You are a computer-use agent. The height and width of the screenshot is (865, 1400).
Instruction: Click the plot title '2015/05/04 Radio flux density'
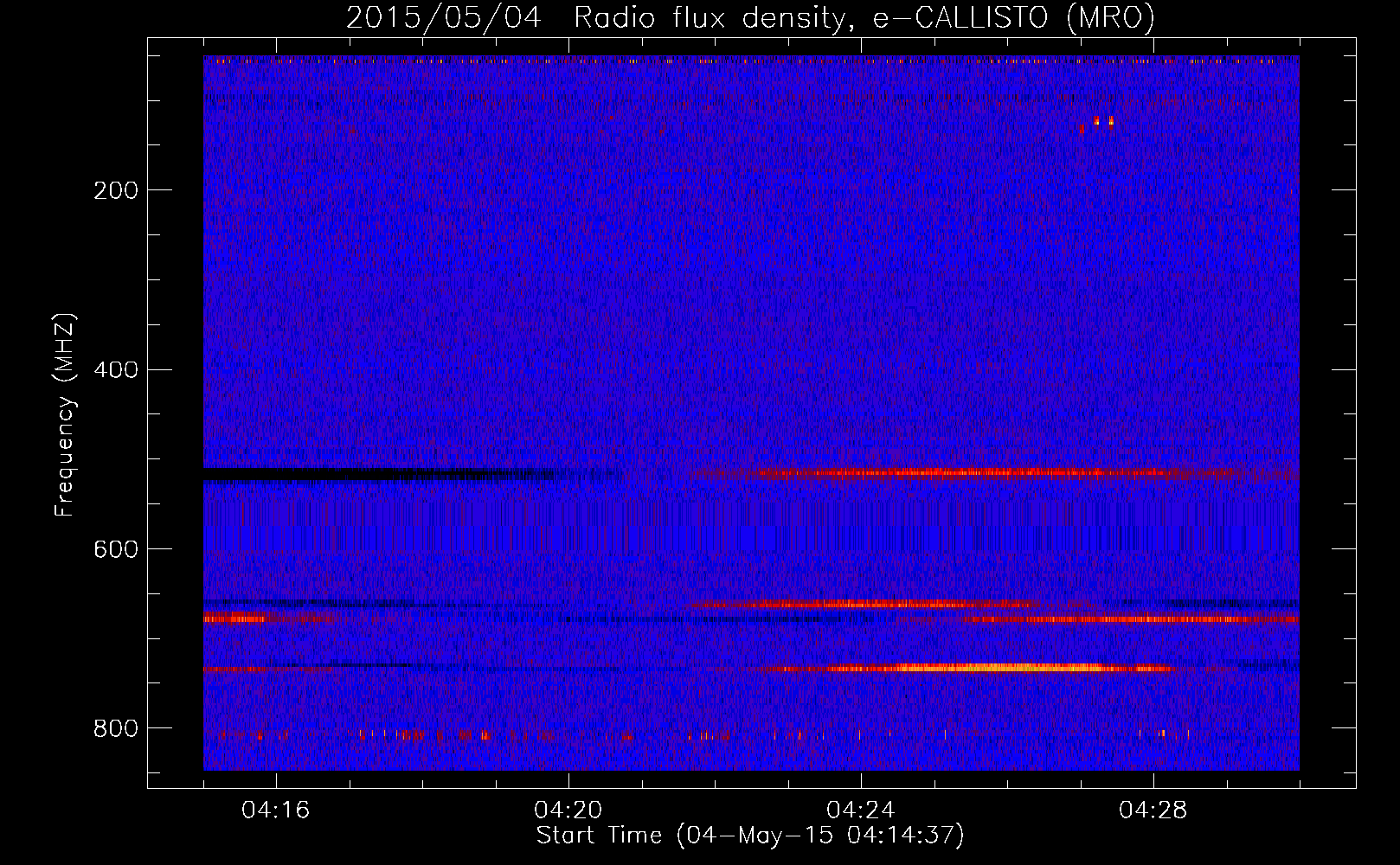(750, 17)
